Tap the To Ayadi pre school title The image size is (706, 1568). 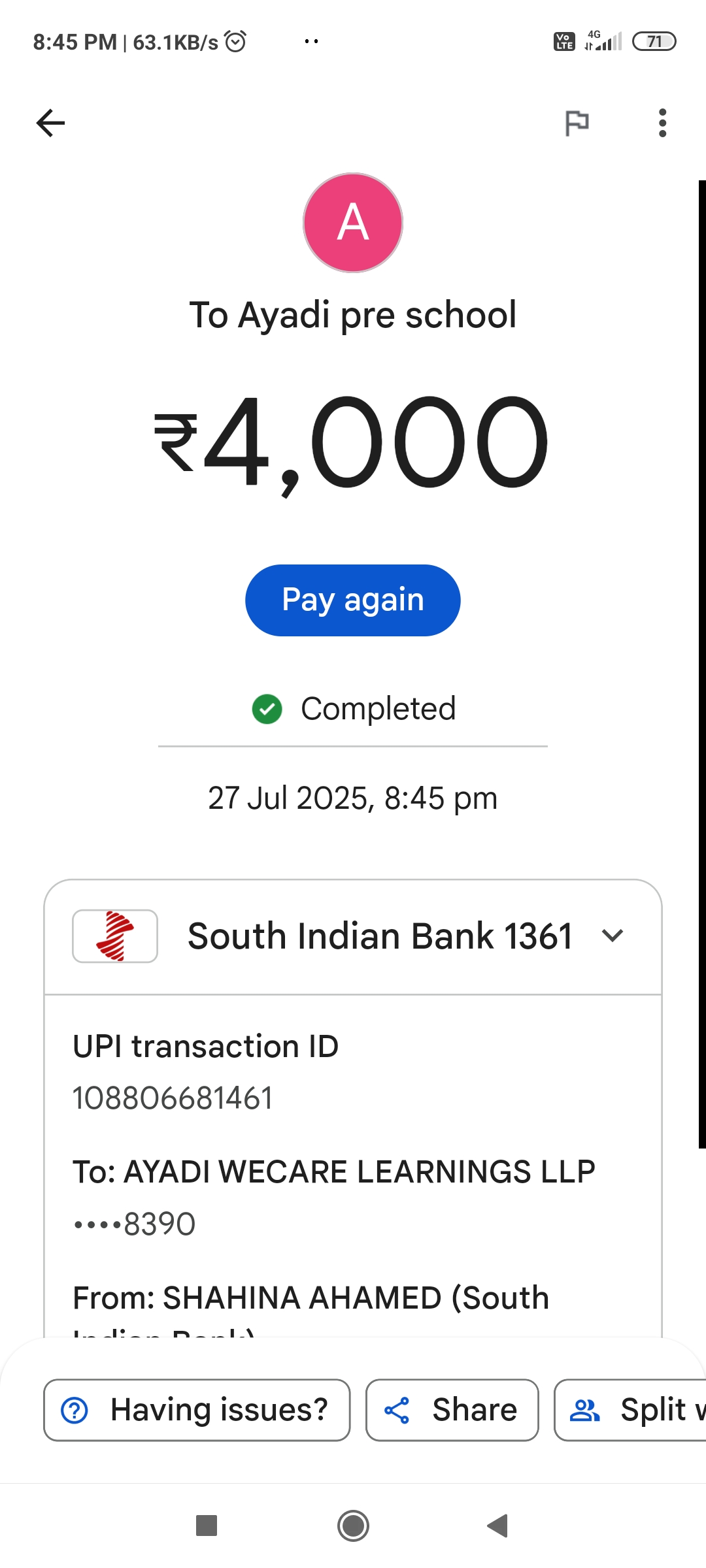[353, 315]
